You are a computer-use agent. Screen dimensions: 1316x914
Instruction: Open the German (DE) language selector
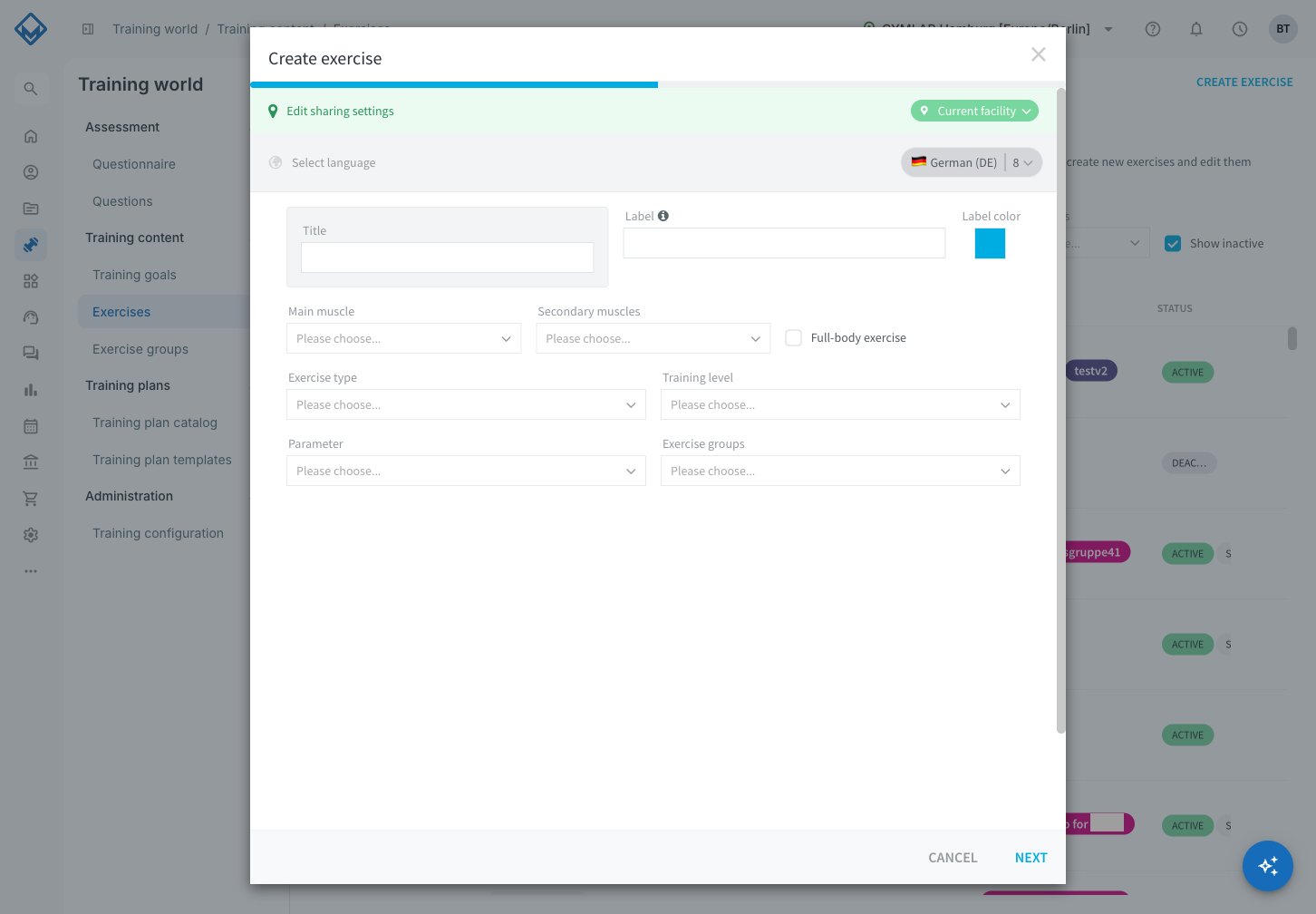point(972,162)
